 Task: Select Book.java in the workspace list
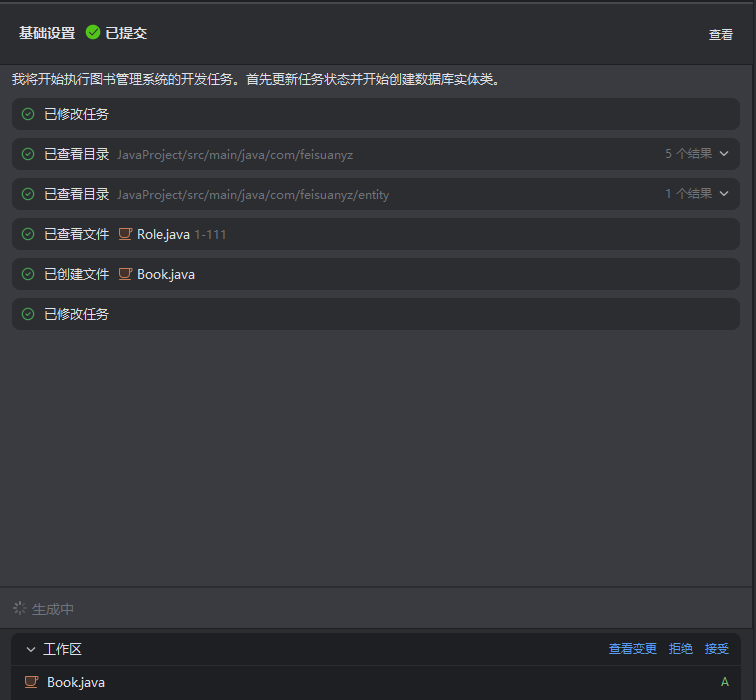pyautogui.click(x=76, y=682)
